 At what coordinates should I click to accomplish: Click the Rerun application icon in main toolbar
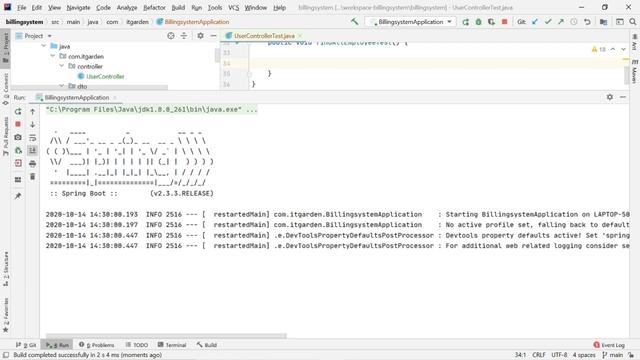(x=465, y=22)
